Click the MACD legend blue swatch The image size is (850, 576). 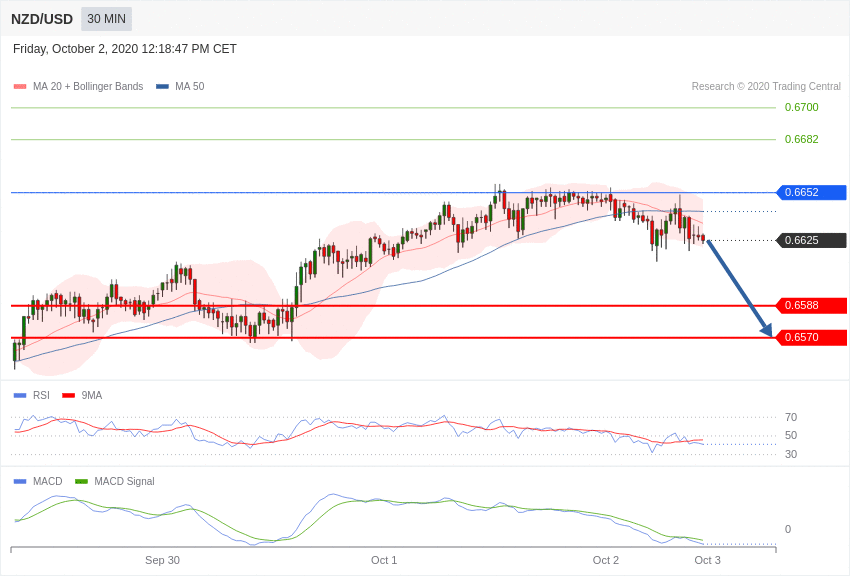pos(20,482)
